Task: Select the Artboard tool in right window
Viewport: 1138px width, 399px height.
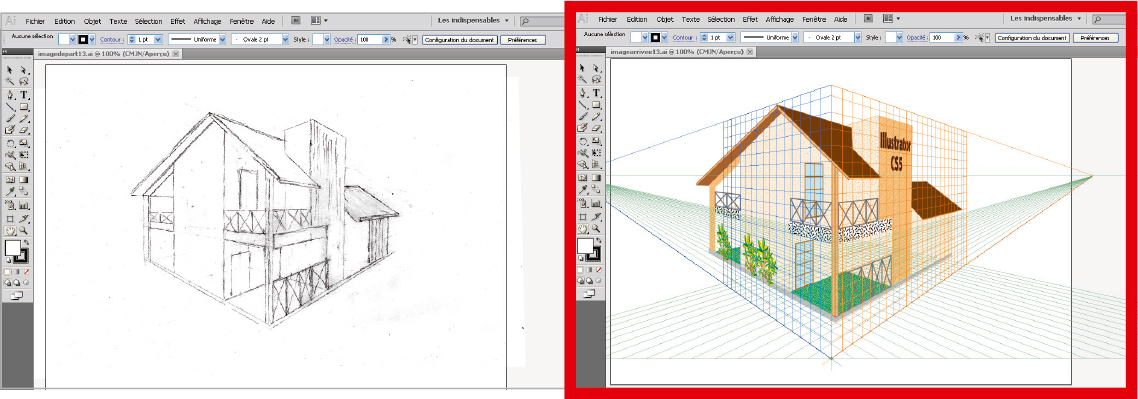Action: click(582, 217)
